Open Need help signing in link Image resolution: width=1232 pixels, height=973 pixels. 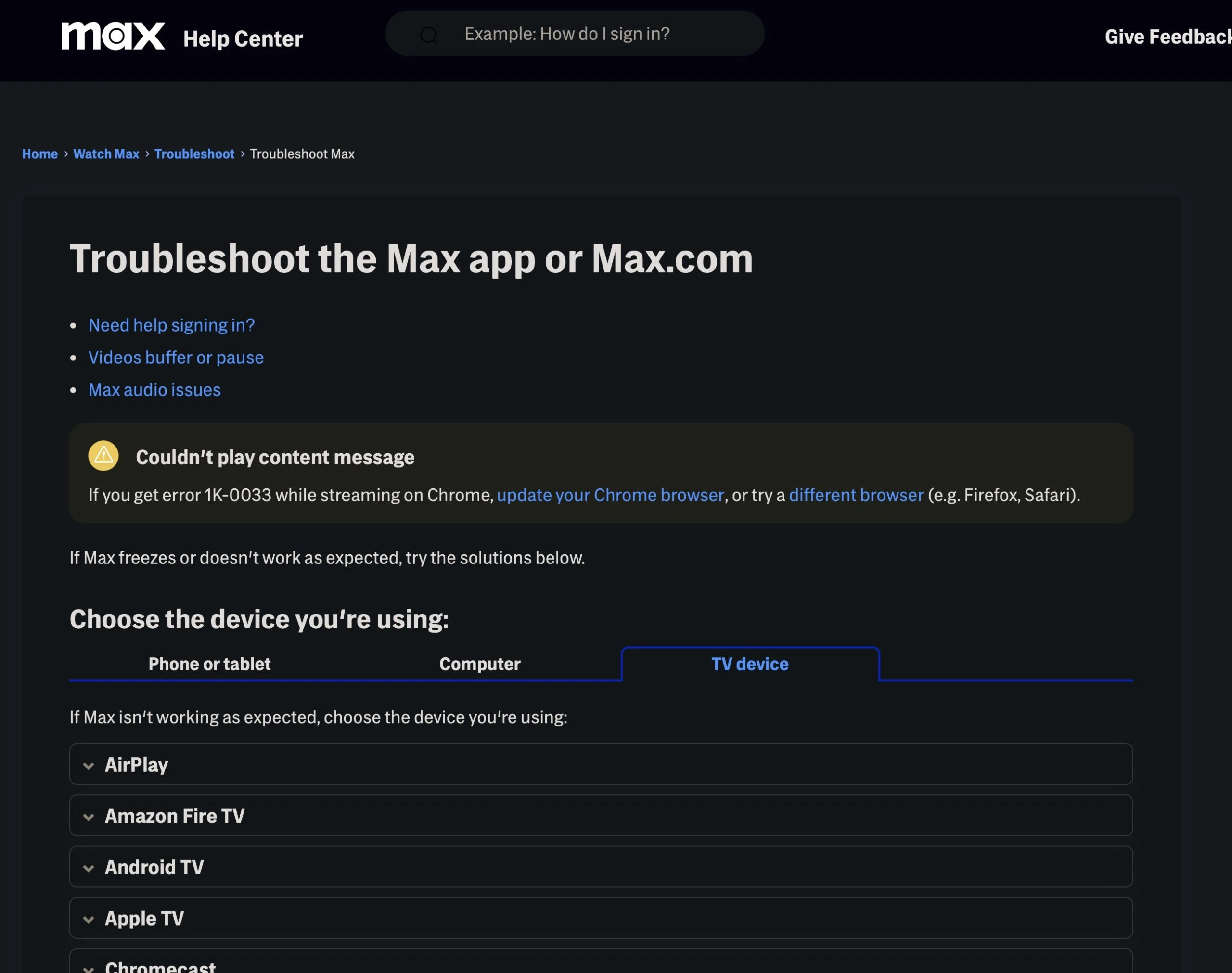(x=171, y=325)
